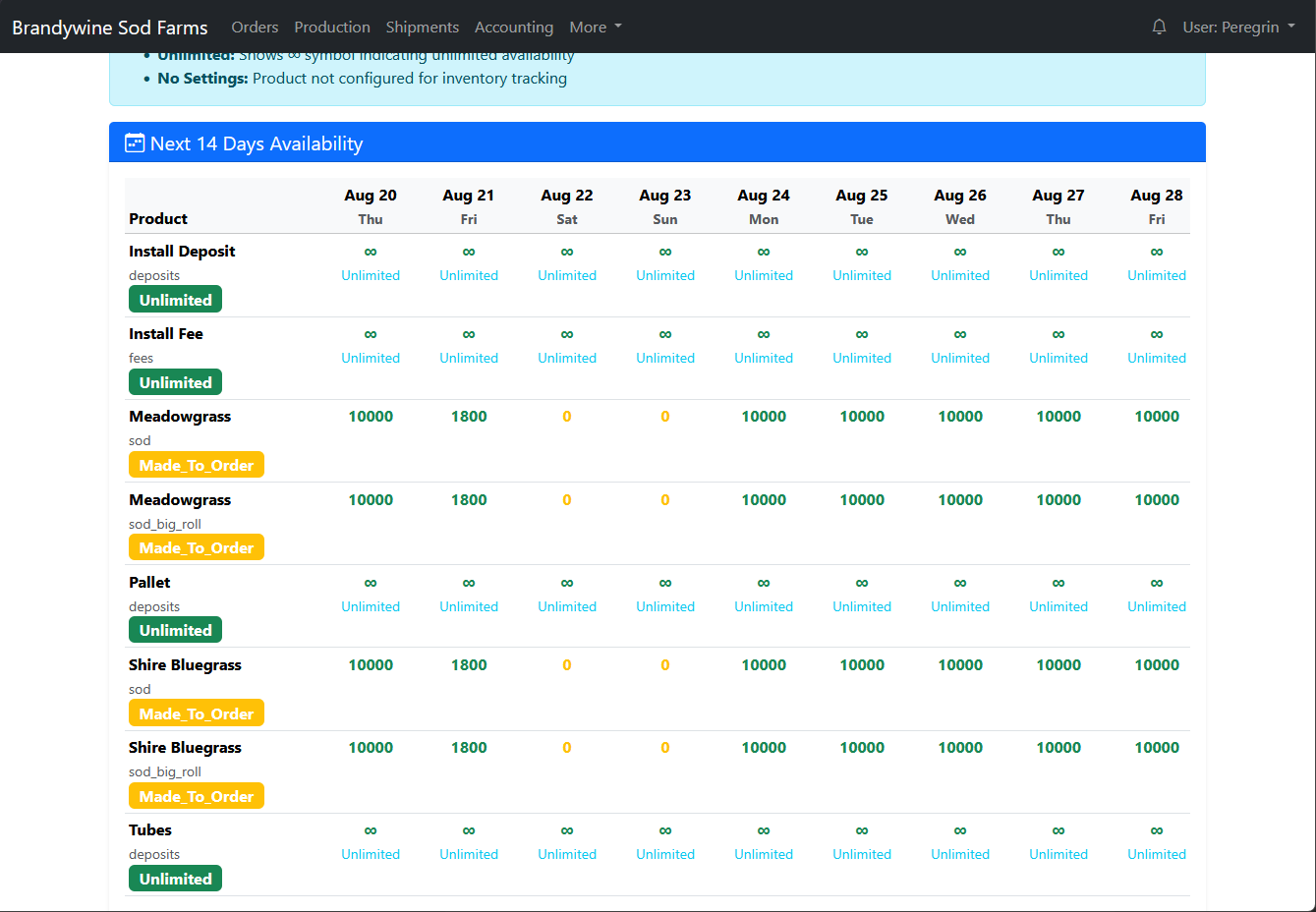Click the Unlimited badge under Install Fee
This screenshot has width=1316, height=912.
pyautogui.click(x=176, y=382)
